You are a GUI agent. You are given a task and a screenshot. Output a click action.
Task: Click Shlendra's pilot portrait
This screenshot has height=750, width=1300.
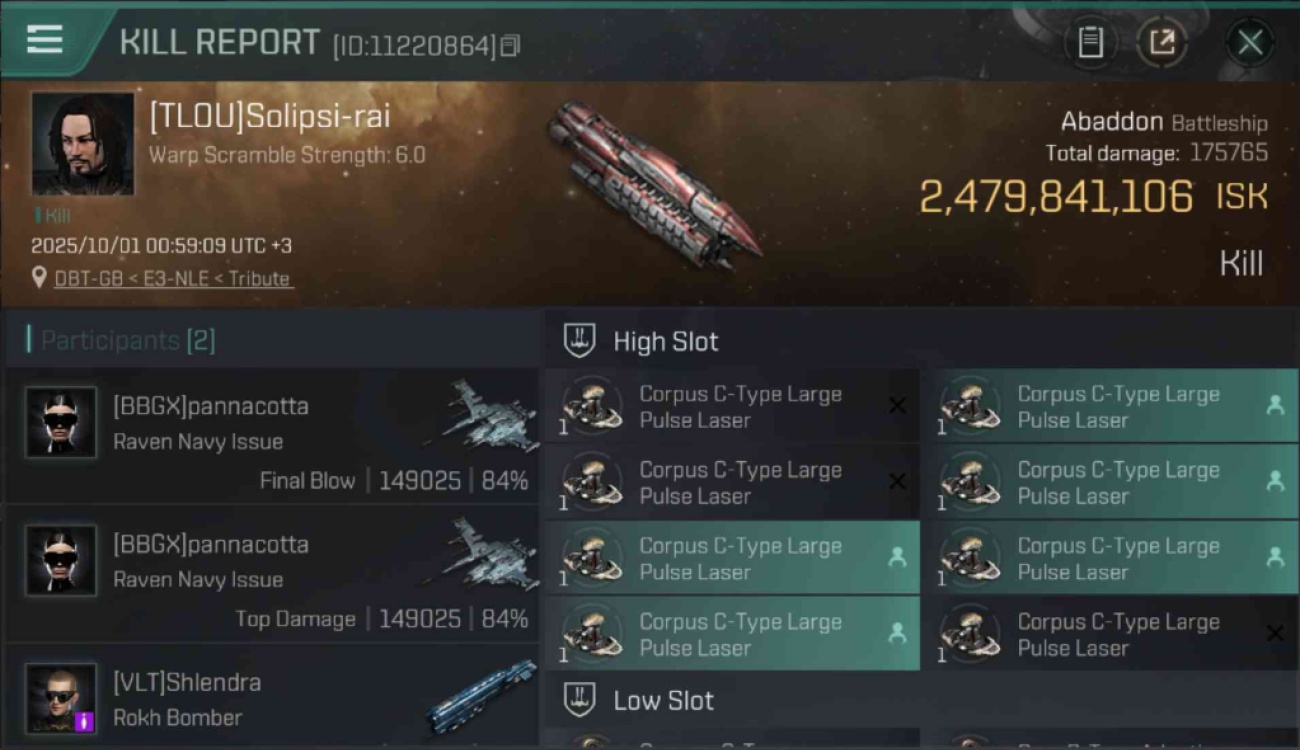(61, 698)
